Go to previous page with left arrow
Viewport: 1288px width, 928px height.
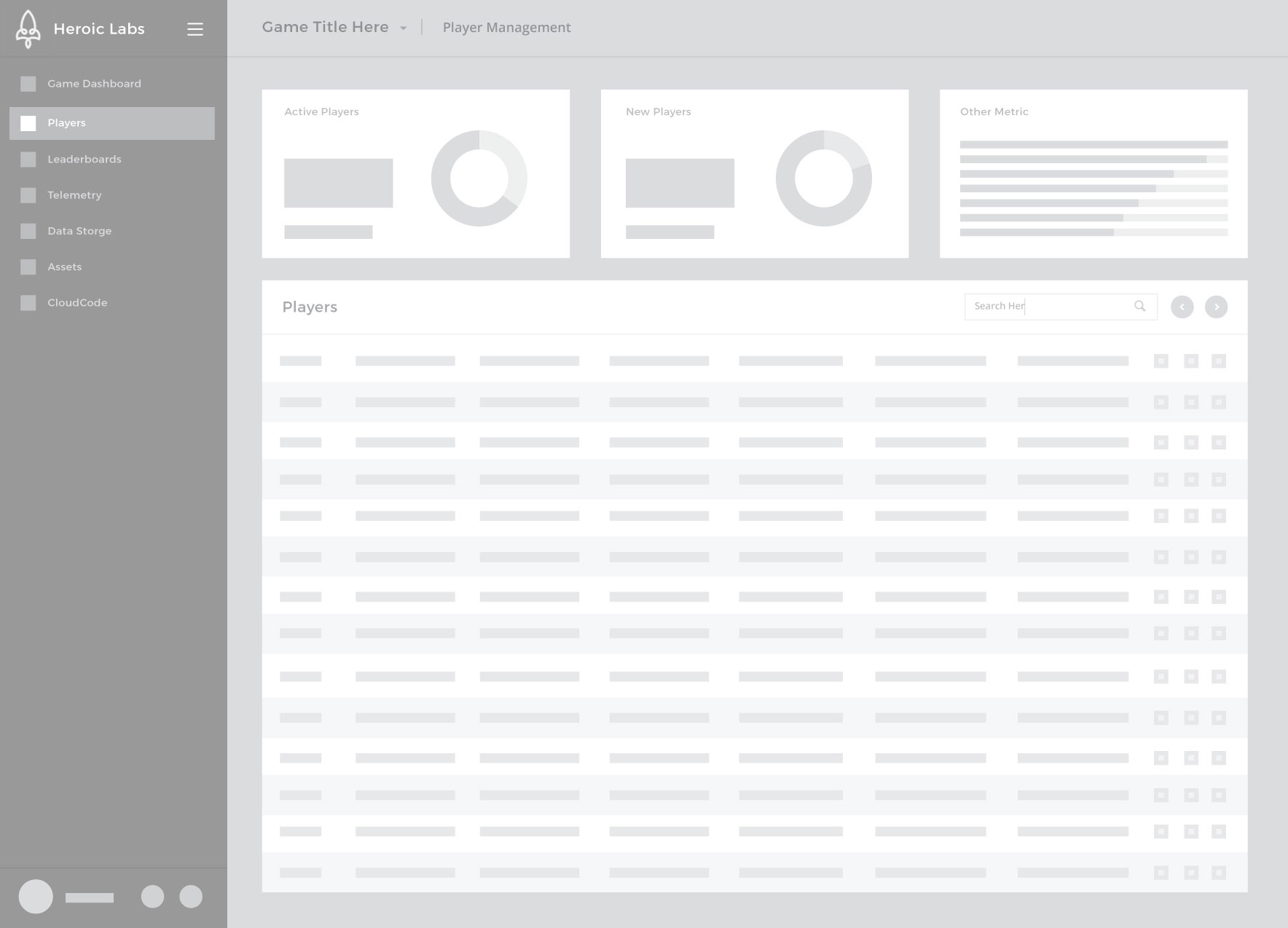tap(1182, 307)
